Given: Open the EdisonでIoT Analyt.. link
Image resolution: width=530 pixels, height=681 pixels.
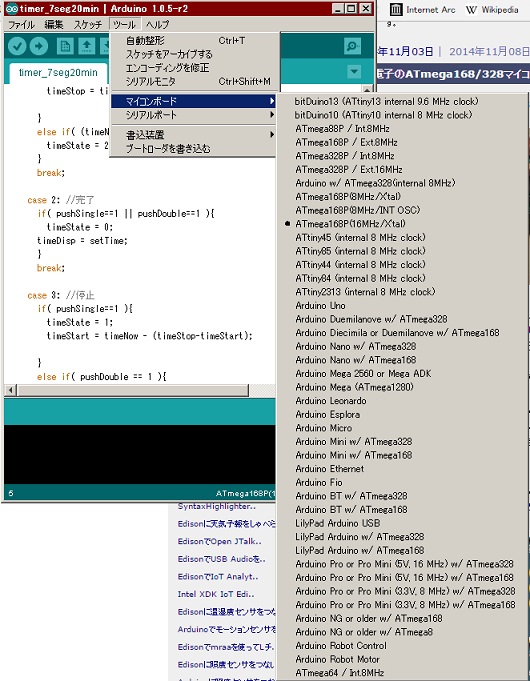Looking at the screenshot, I should point(218,577).
